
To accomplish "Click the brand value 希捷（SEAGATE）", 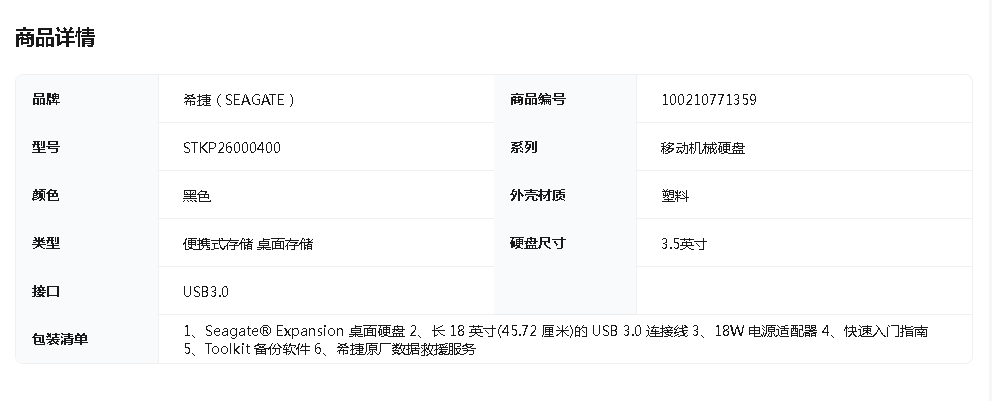I will tap(239, 100).
